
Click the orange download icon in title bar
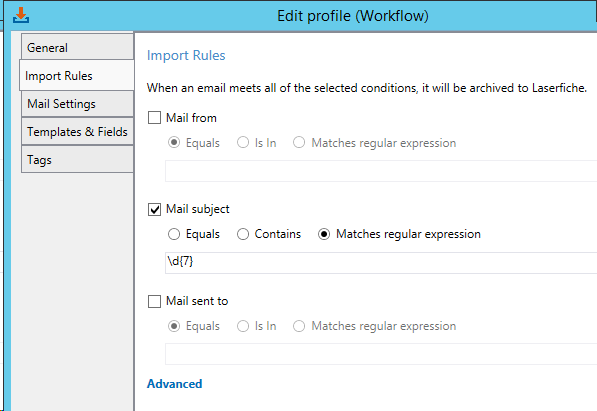point(21,15)
